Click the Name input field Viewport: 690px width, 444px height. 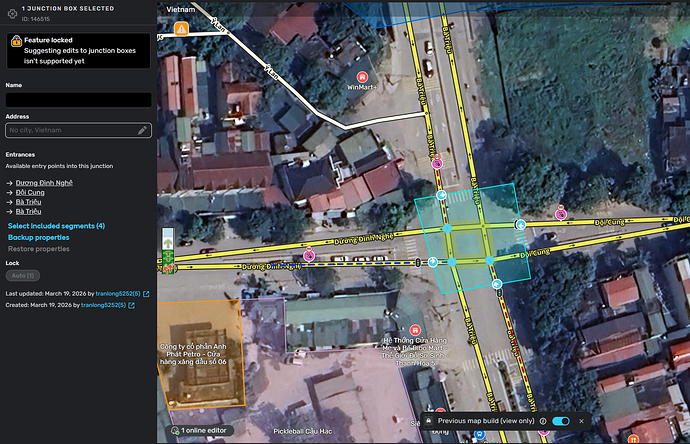tap(78, 100)
